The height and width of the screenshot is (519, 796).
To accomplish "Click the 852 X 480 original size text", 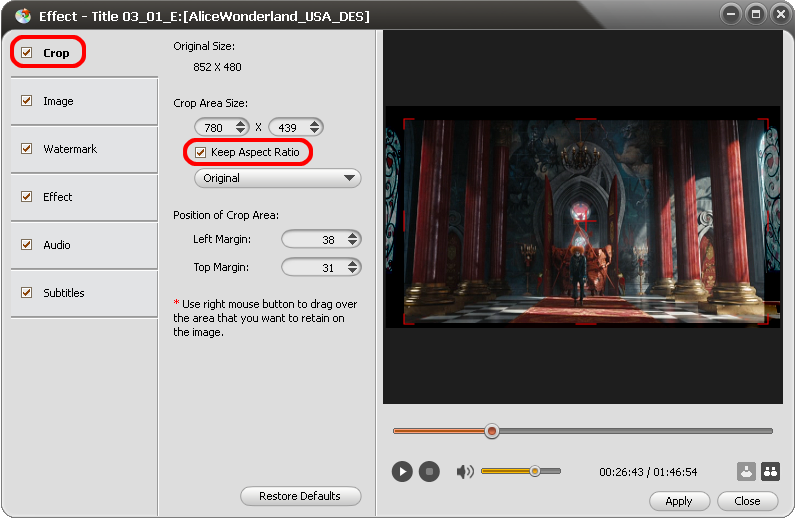I will pyautogui.click(x=217, y=67).
